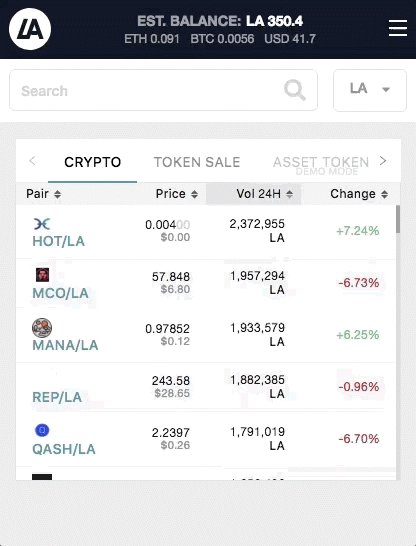The image size is (416, 546).
Task: Open the MANA/LA trading pair
Action: (x=65, y=345)
